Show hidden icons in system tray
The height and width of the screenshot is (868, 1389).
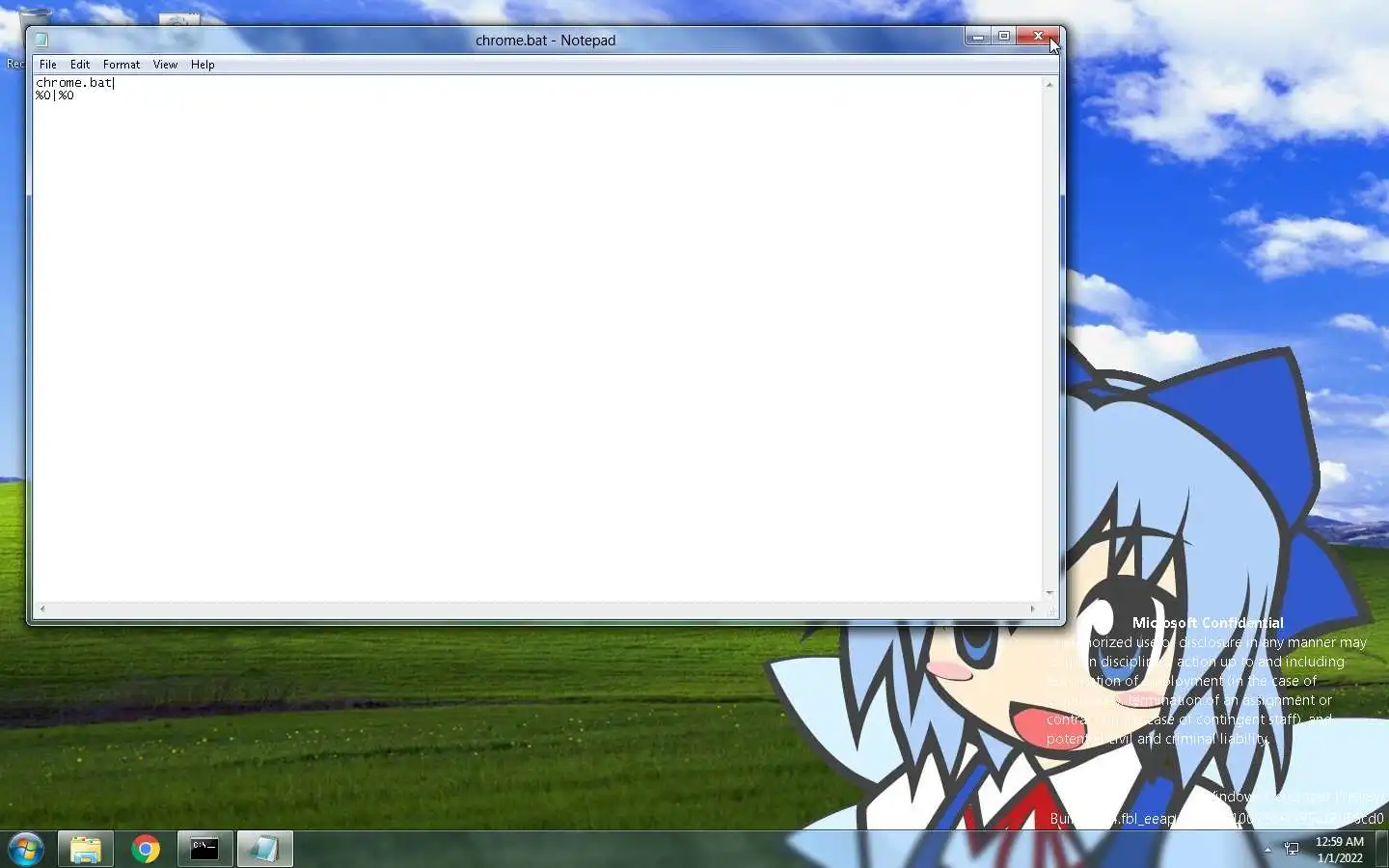pos(1267,850)
